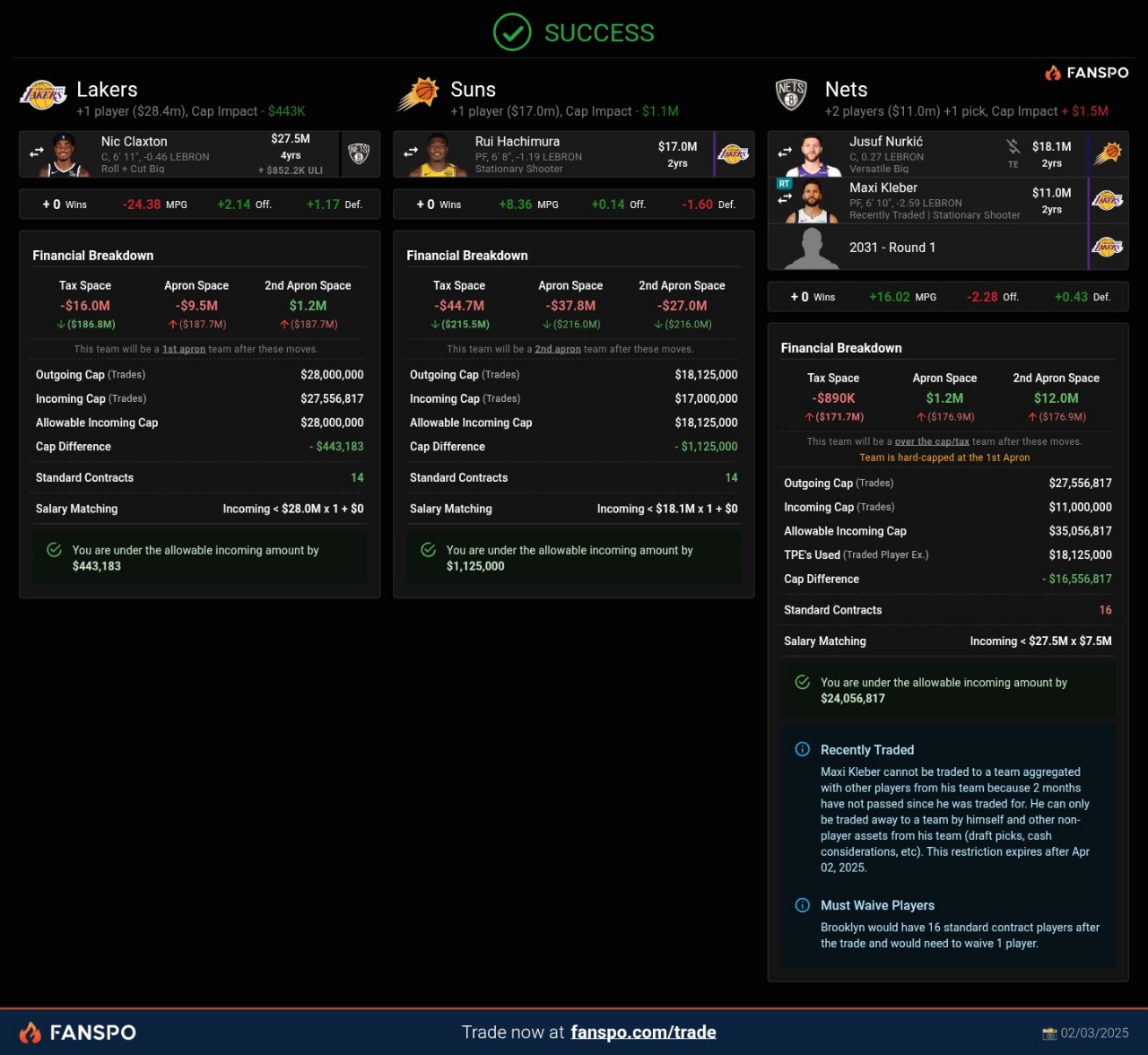Click the draft pick silhouette placeholder
Screen dimensions: 1148x1055
[812, 248]
